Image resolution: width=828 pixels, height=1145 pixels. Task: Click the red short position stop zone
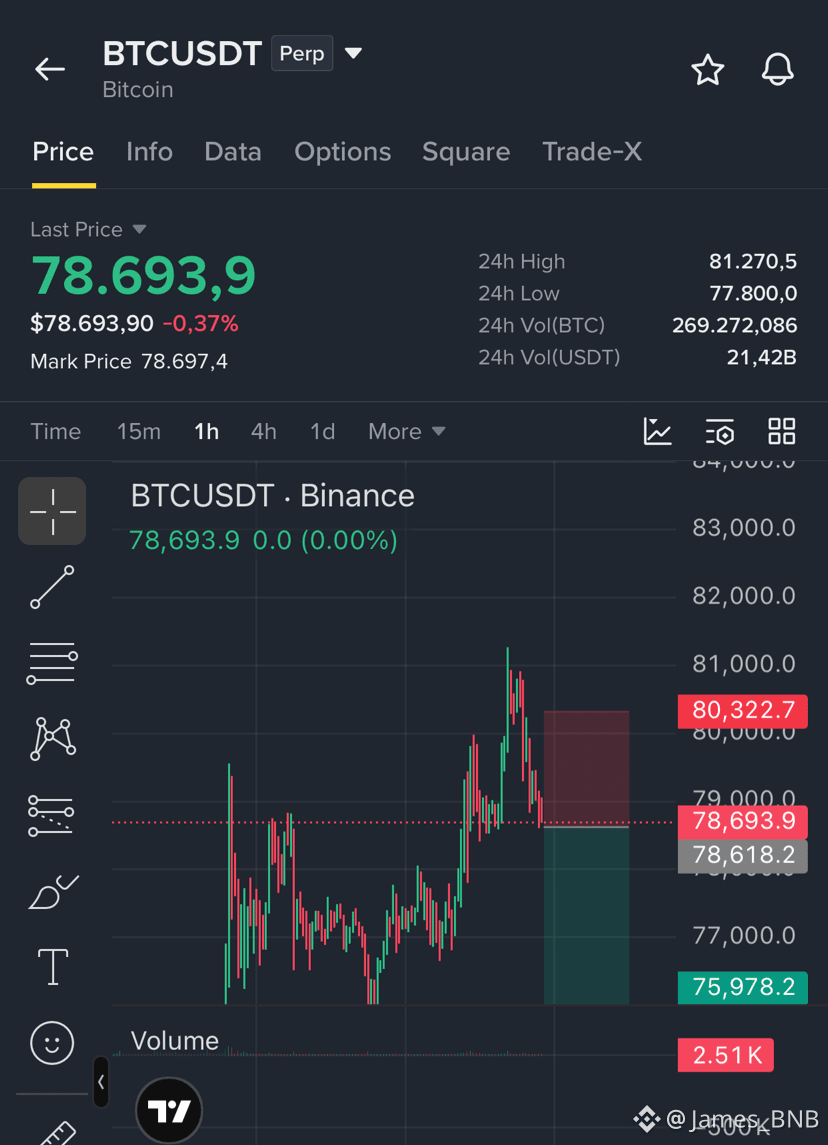pos(586,767)
